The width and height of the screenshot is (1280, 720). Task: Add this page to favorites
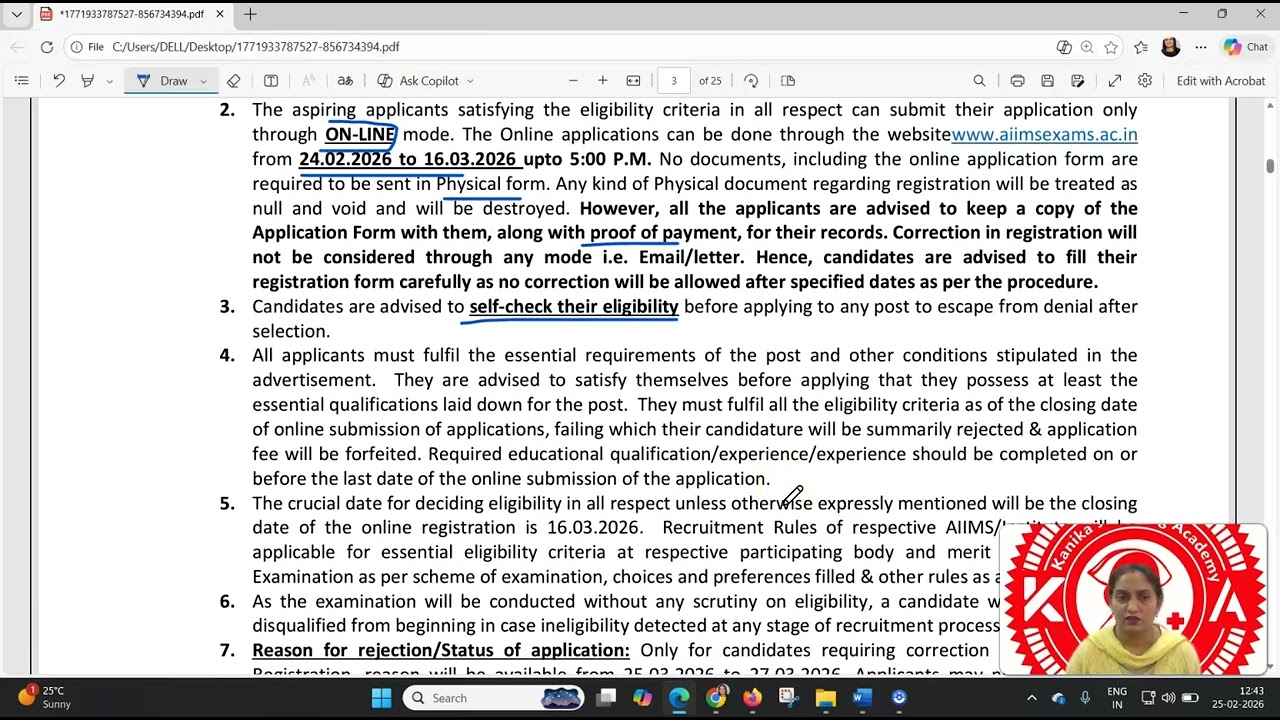click(1111, 47)
